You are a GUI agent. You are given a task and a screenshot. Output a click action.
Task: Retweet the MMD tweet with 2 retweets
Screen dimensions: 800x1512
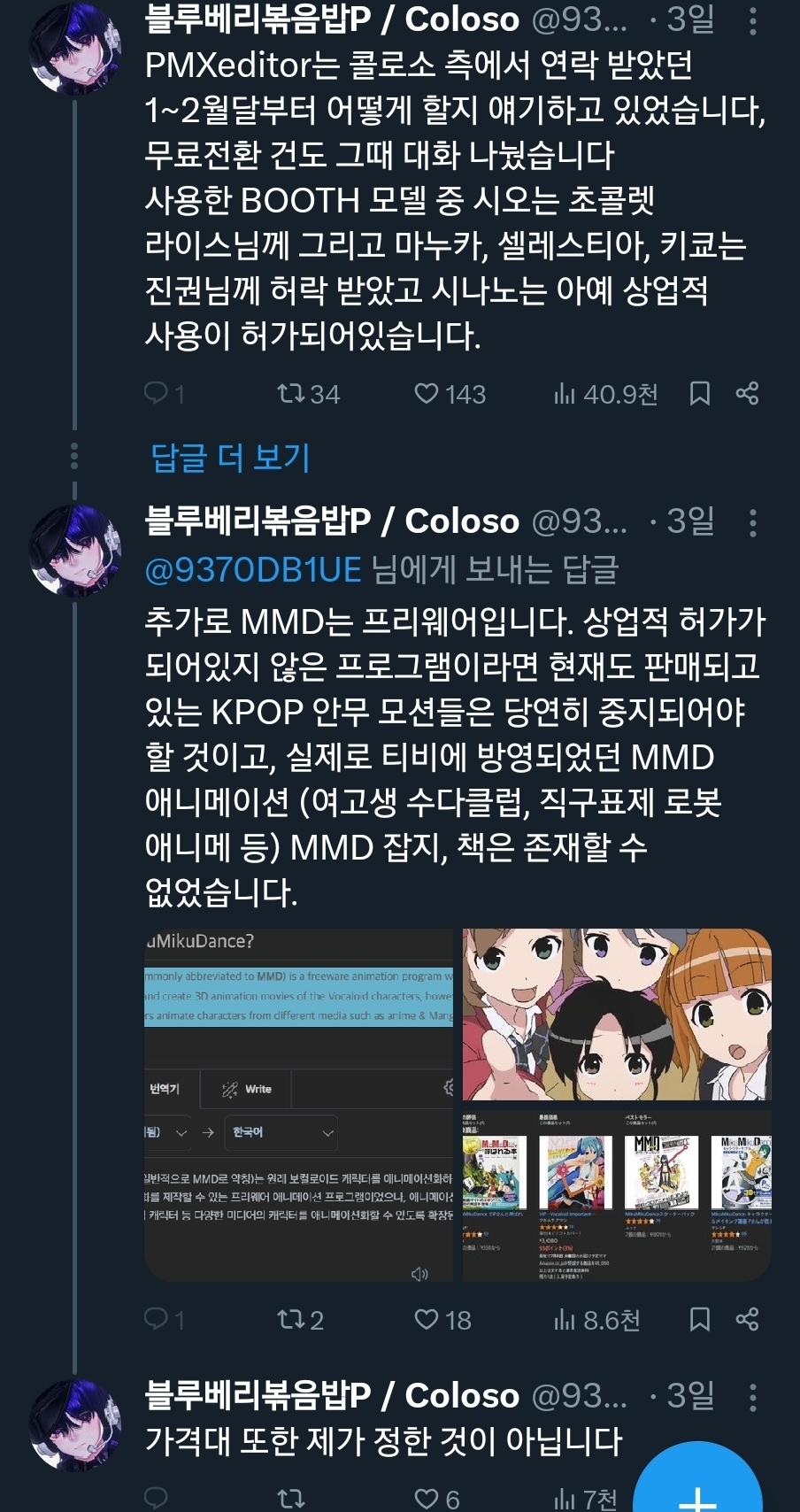click(300, 1320)
